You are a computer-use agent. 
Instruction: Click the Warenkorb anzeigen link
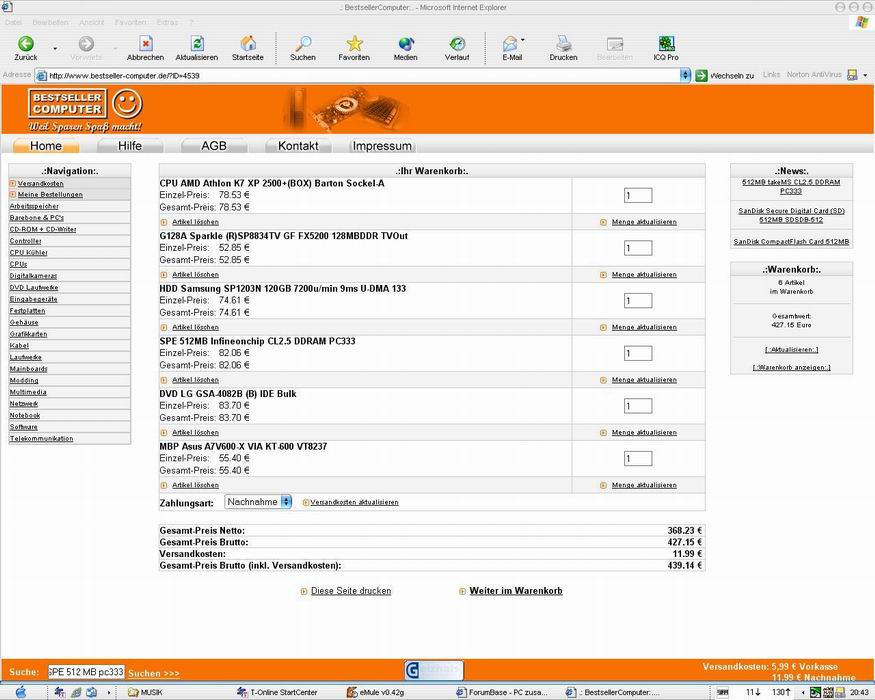(x=791, y=367)
